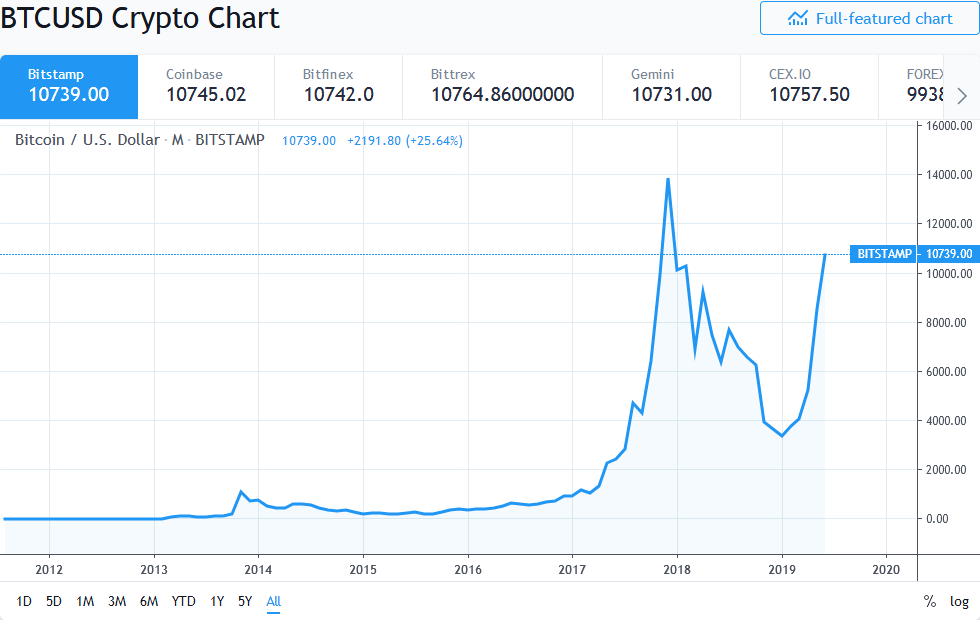The image size is (980, 620).
Task: Toggle logarithmic scale with the log button
Action: pos(958,601)
